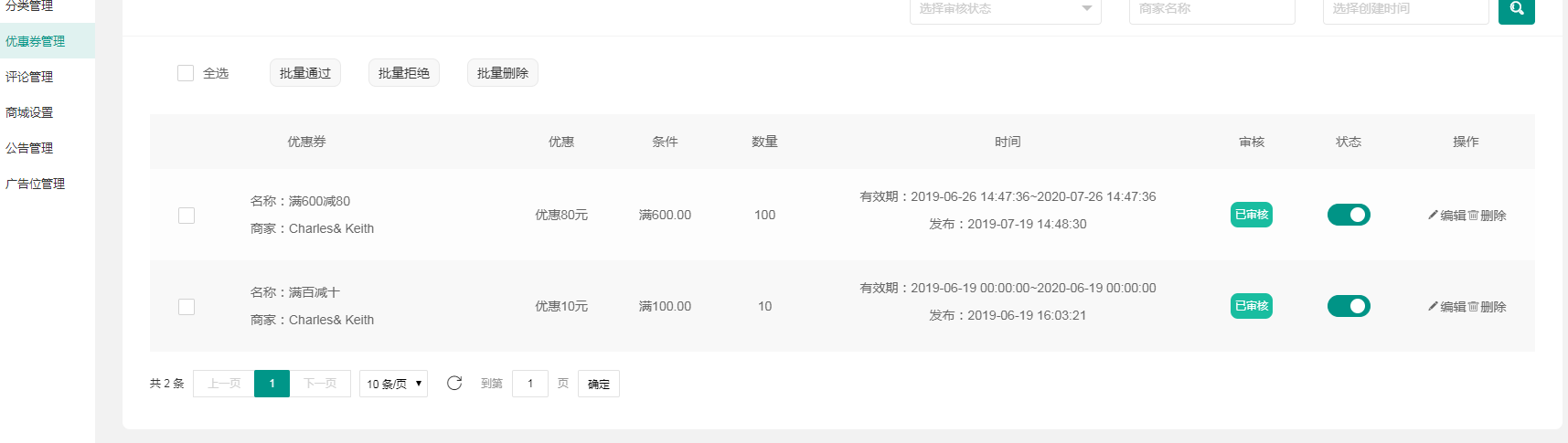The width and height of the screenshot is (1568, 443).
Task: Click the 批量删除 button
Action: [x=503, y=73]
